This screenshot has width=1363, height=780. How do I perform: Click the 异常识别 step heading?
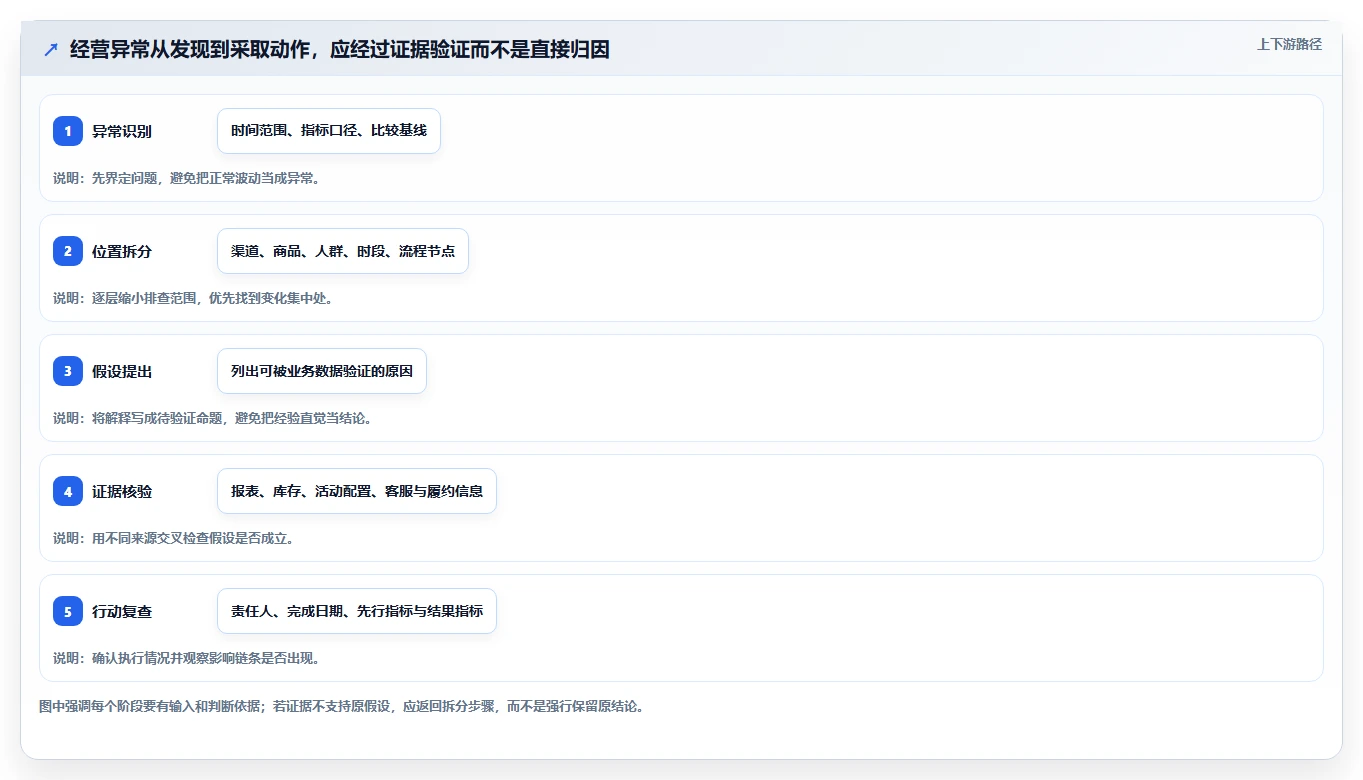click(x=122, y=131)
